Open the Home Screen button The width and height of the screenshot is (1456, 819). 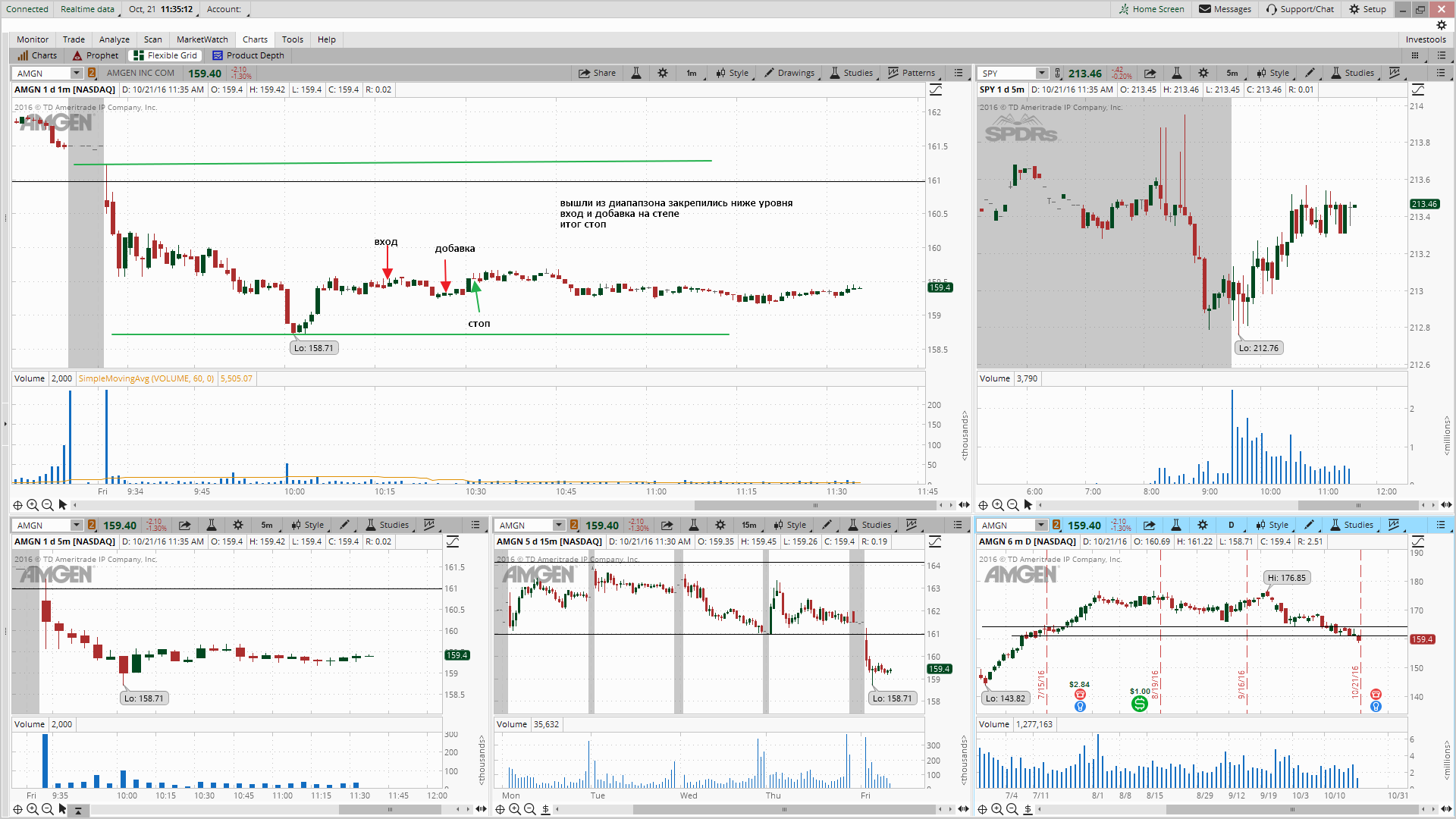[1152, 9]
